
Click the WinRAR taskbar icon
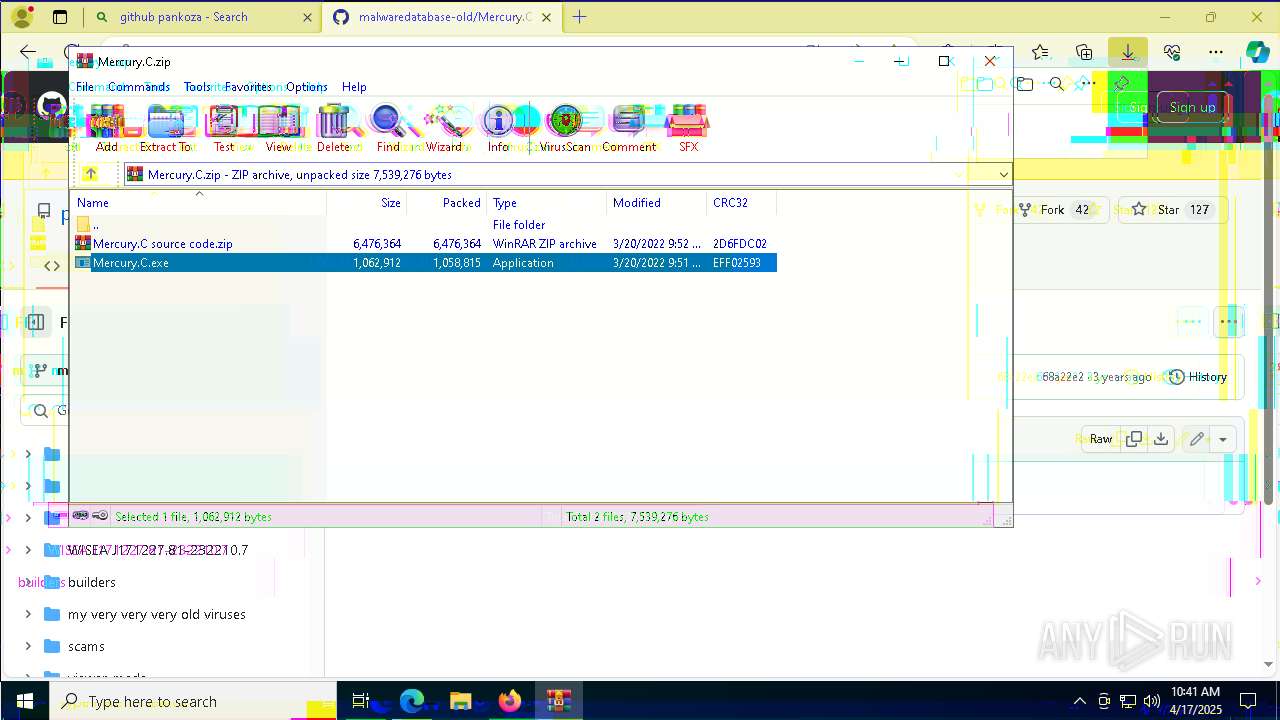(x=558, y=701)
